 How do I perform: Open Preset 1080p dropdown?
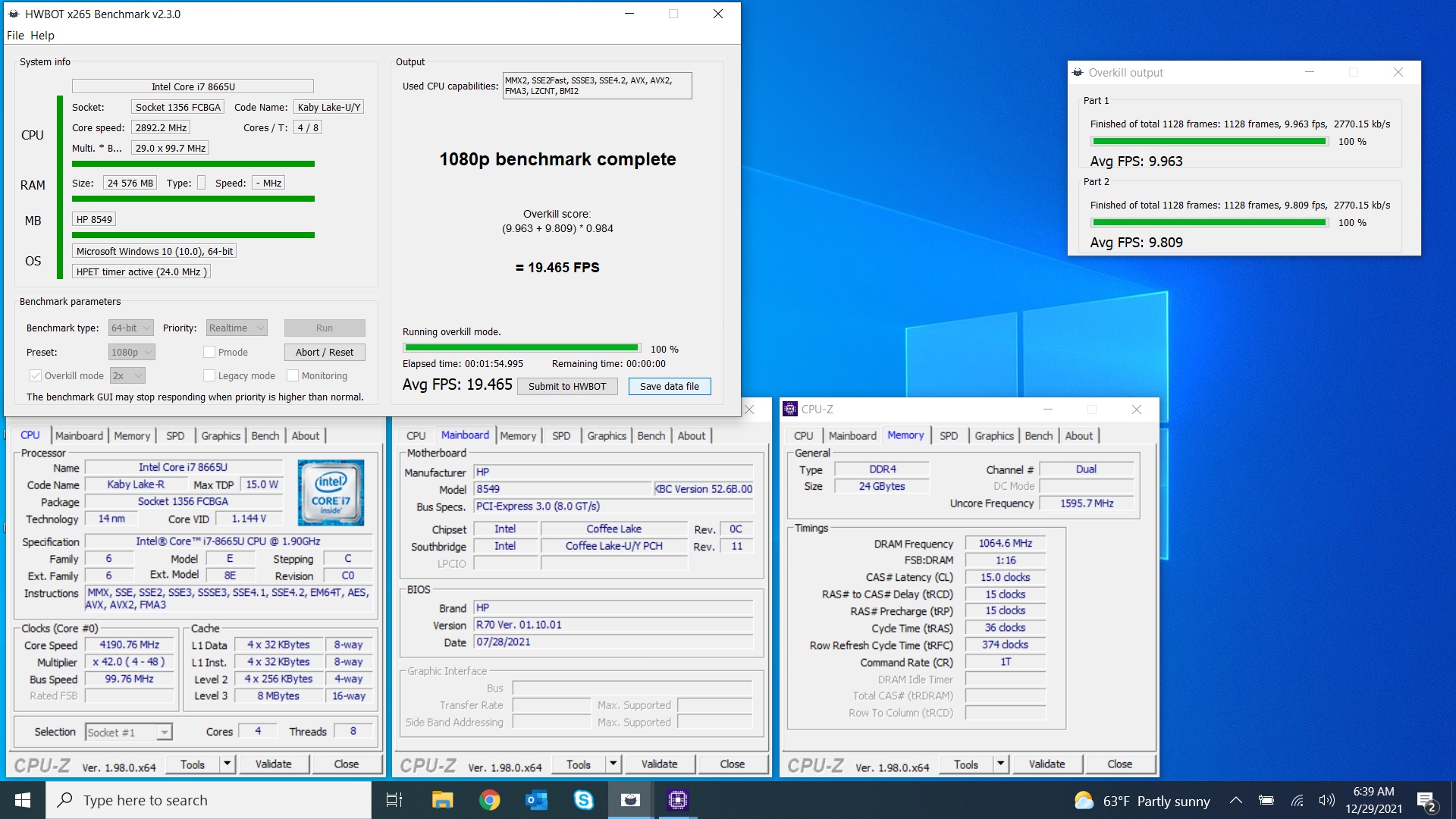coord(131,353)
